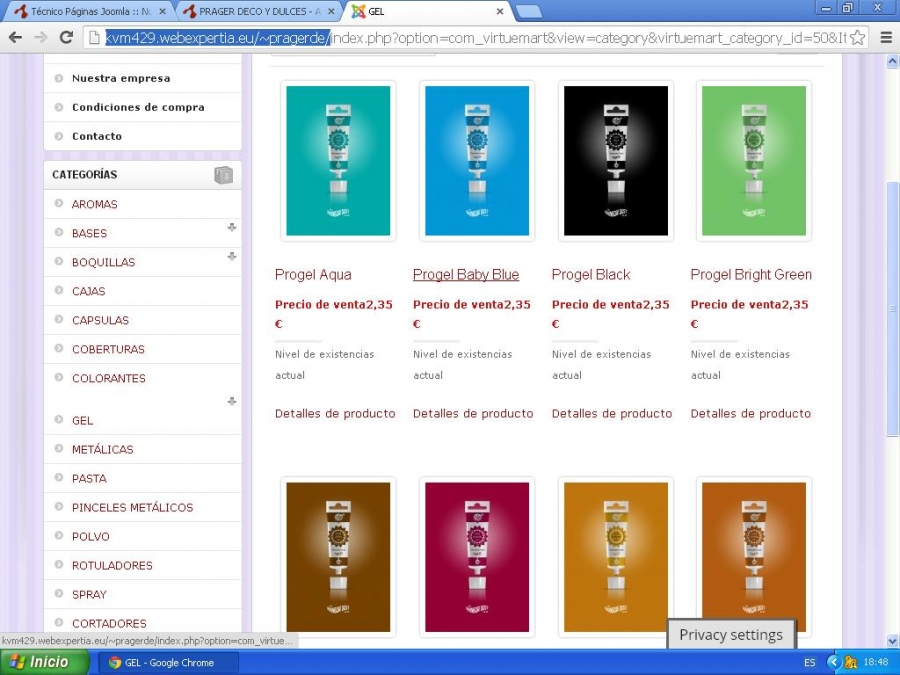The height and width of the screenshot is (675, 900).
Task: Open the GEL category
Action: 83,421
